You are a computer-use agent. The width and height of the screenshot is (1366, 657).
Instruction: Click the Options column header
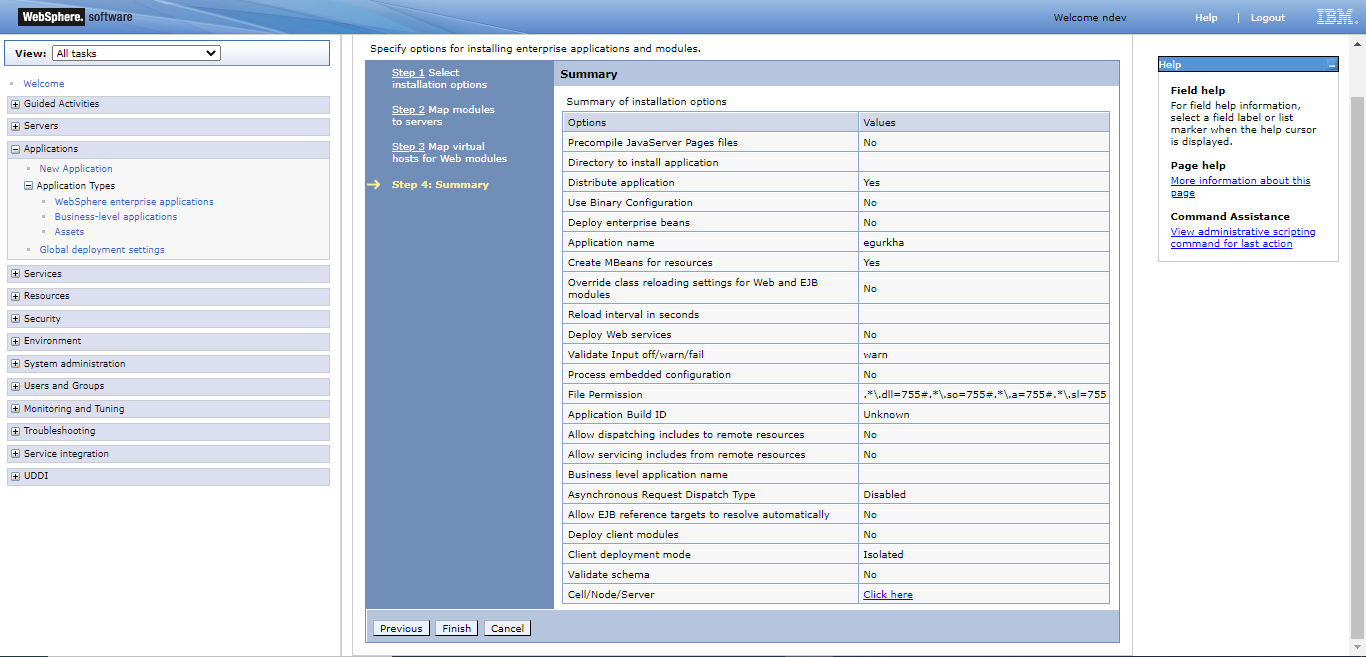pyautogui.click(x=587, y=123)
